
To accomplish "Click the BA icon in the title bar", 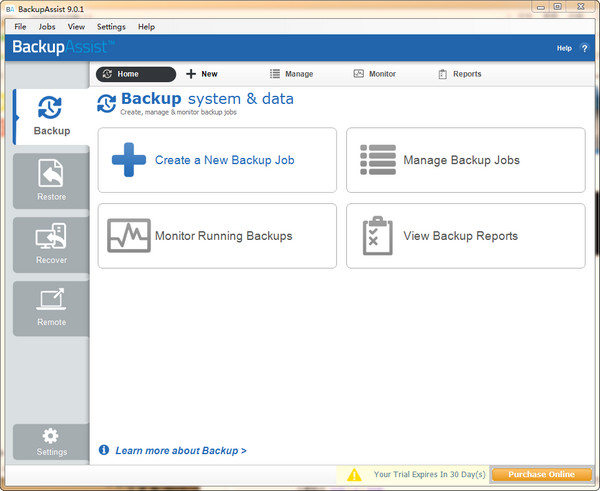I will 10,9.
